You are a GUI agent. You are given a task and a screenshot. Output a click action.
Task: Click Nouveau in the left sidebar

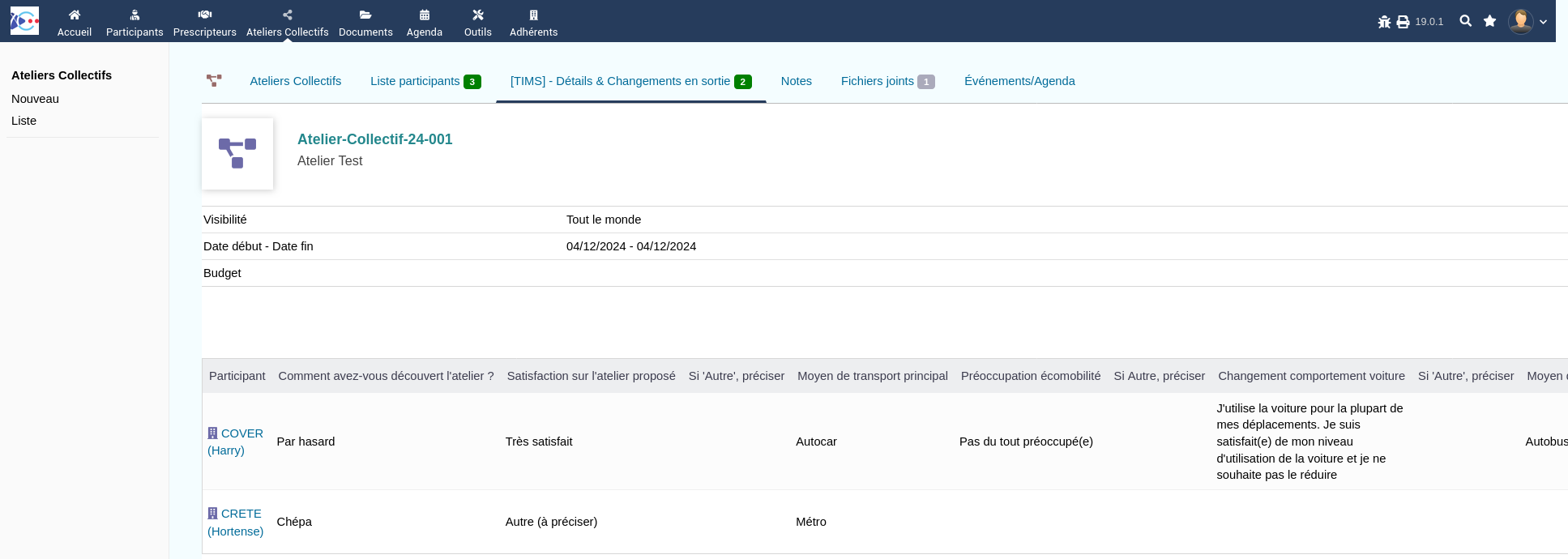tap(35, 99)
